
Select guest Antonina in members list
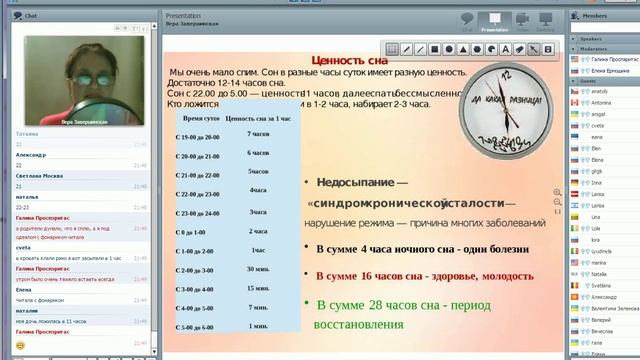[x=605, y=103]
